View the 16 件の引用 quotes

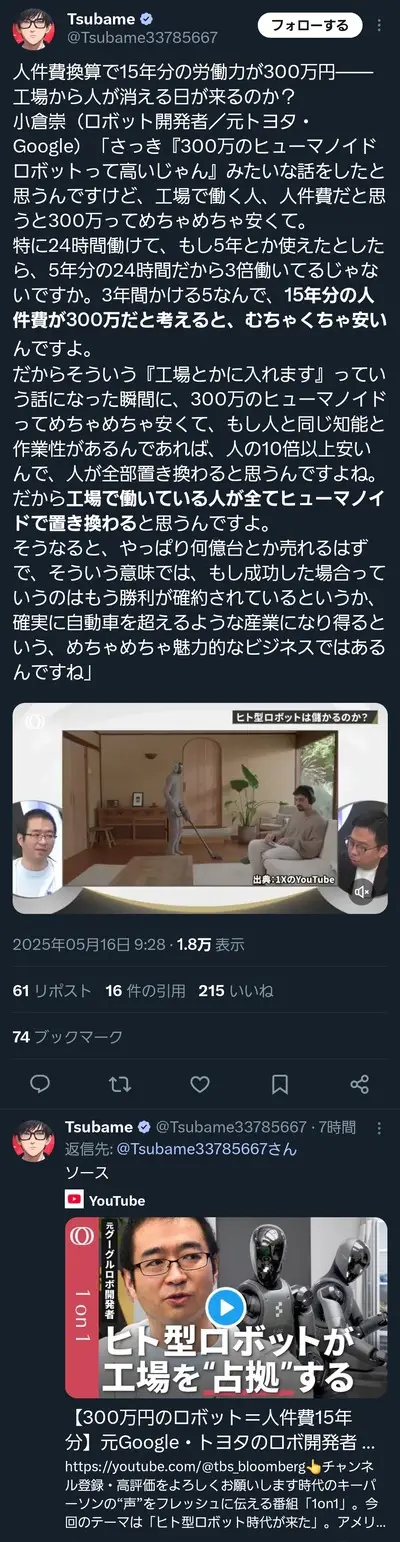[x=145, y=991]
